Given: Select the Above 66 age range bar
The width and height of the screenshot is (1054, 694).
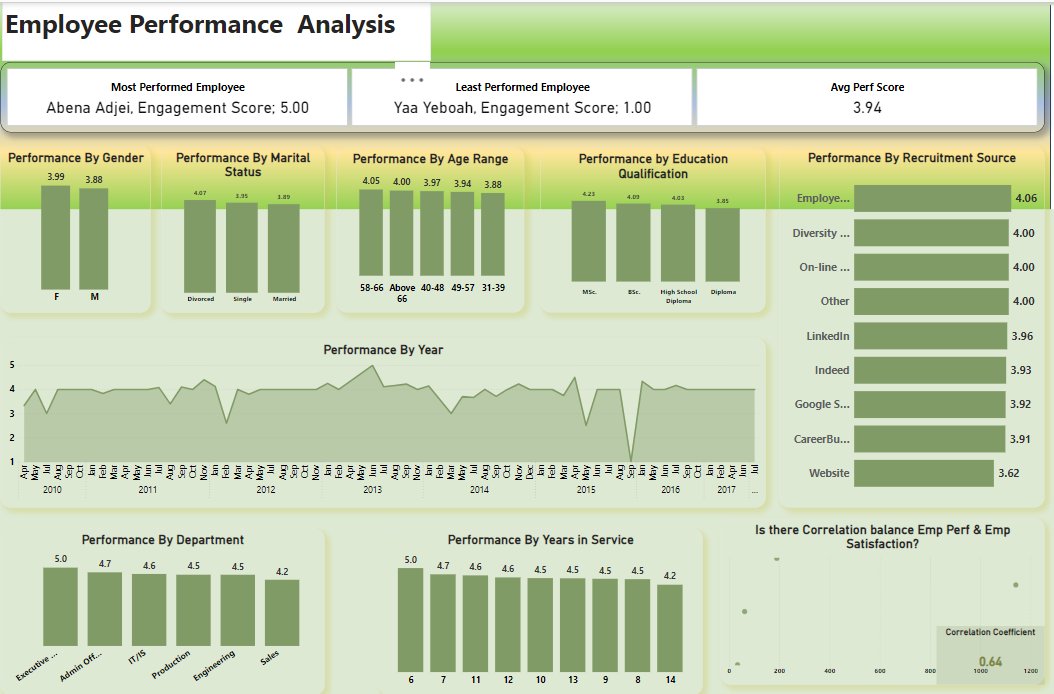Looking at the screenshot, I should [x=401, y=233].
